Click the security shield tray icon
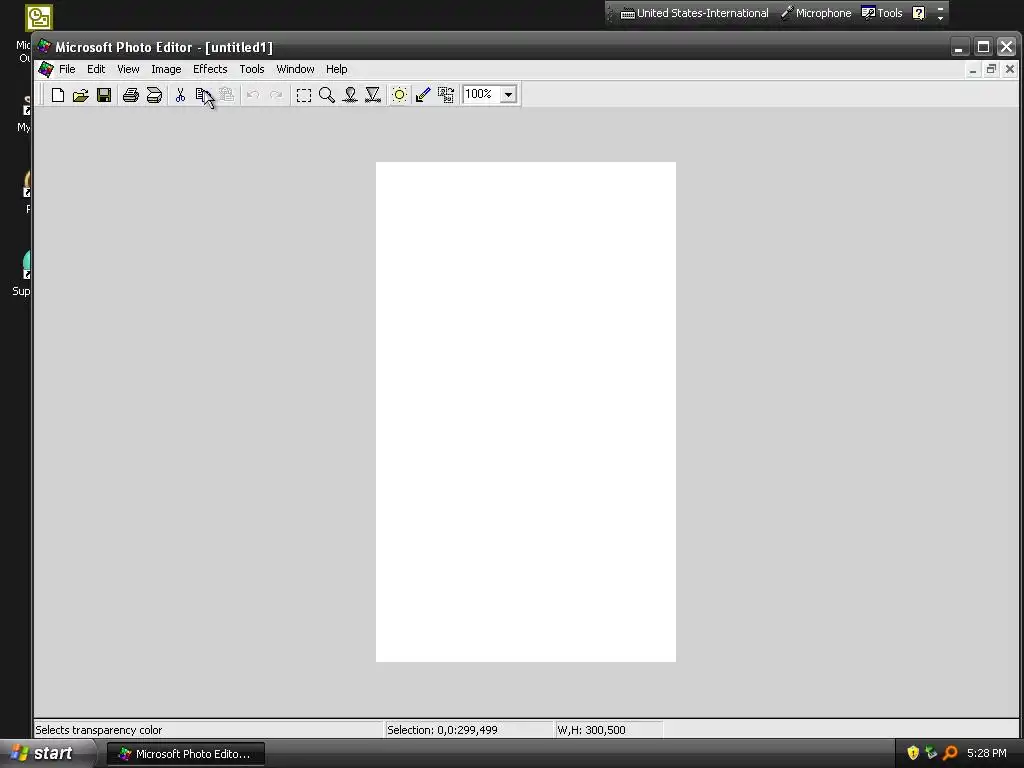 913,753
